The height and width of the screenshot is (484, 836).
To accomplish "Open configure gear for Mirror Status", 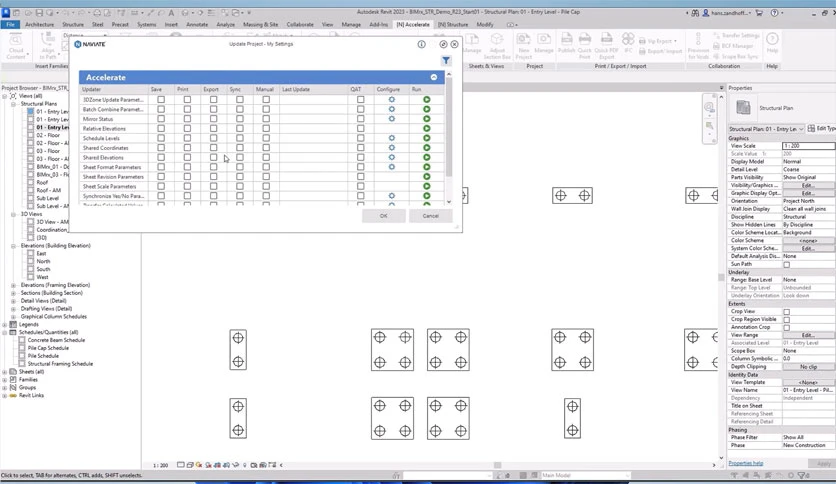I will (391, 119).
